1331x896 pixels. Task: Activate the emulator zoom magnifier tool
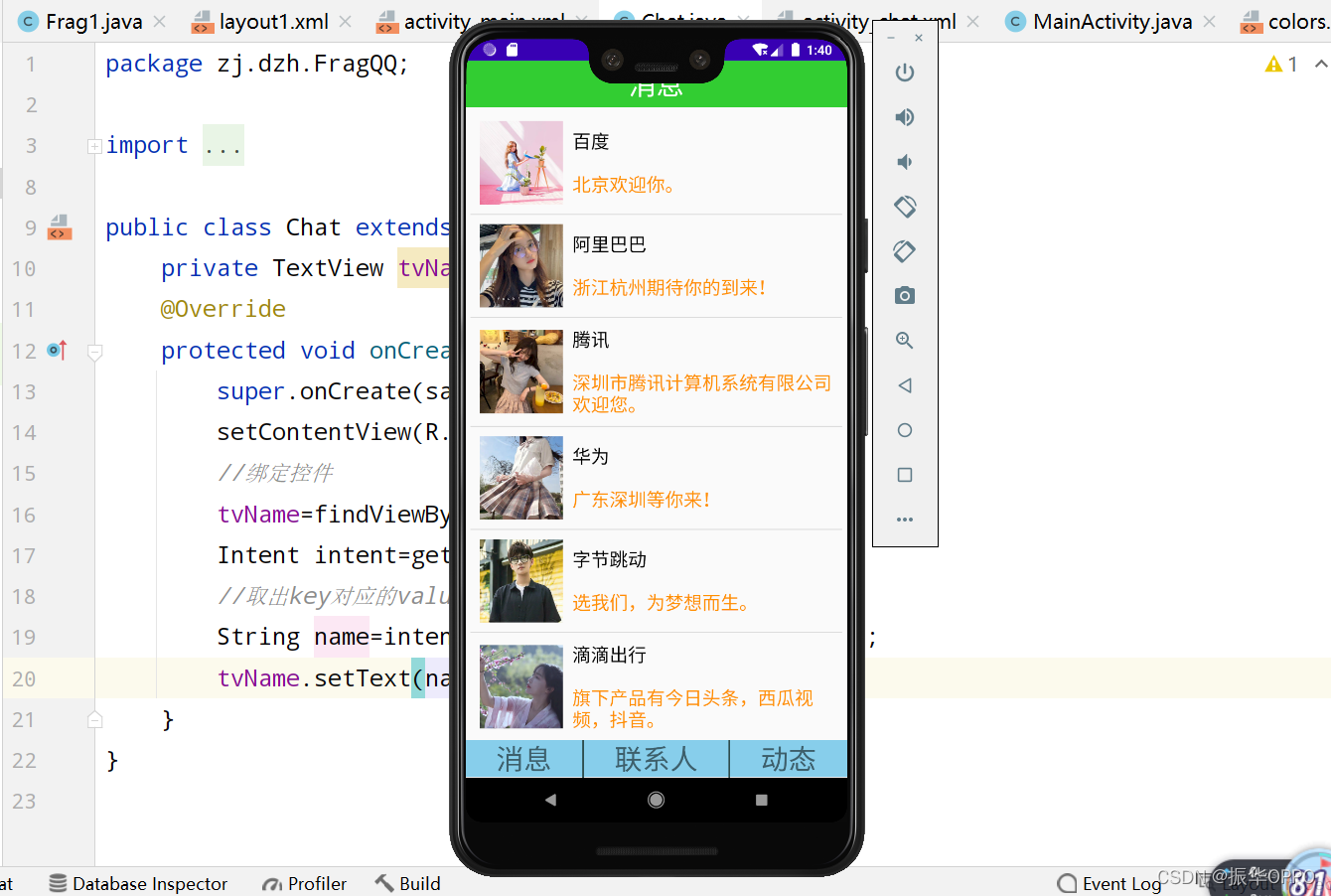[904, 341]
